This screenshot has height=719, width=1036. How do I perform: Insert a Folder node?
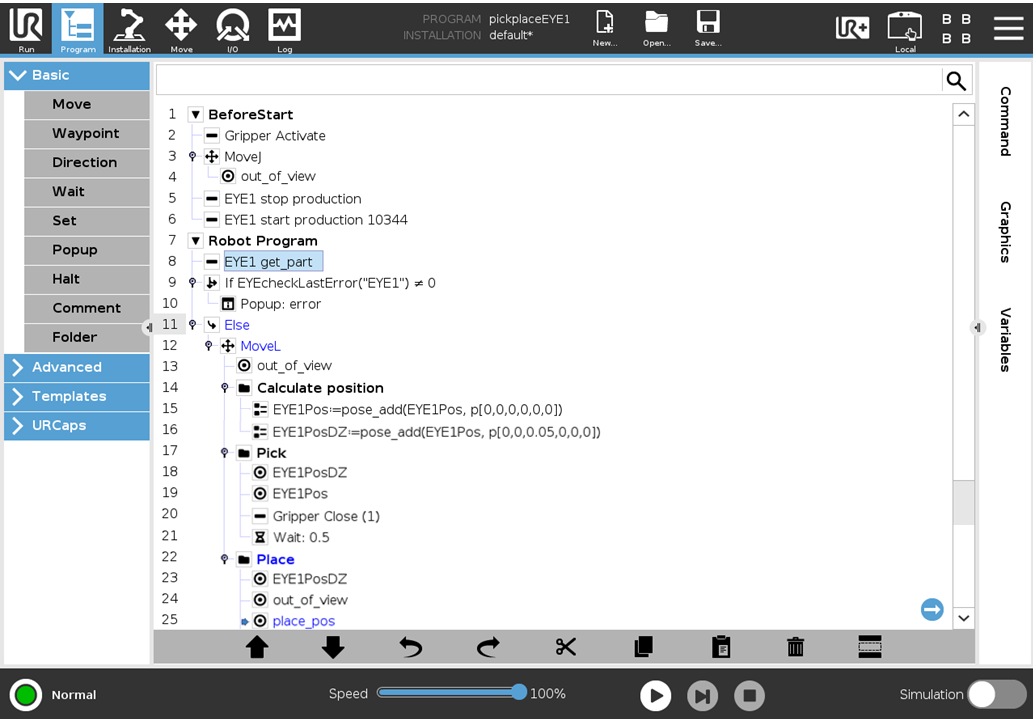tap(87, 337)
